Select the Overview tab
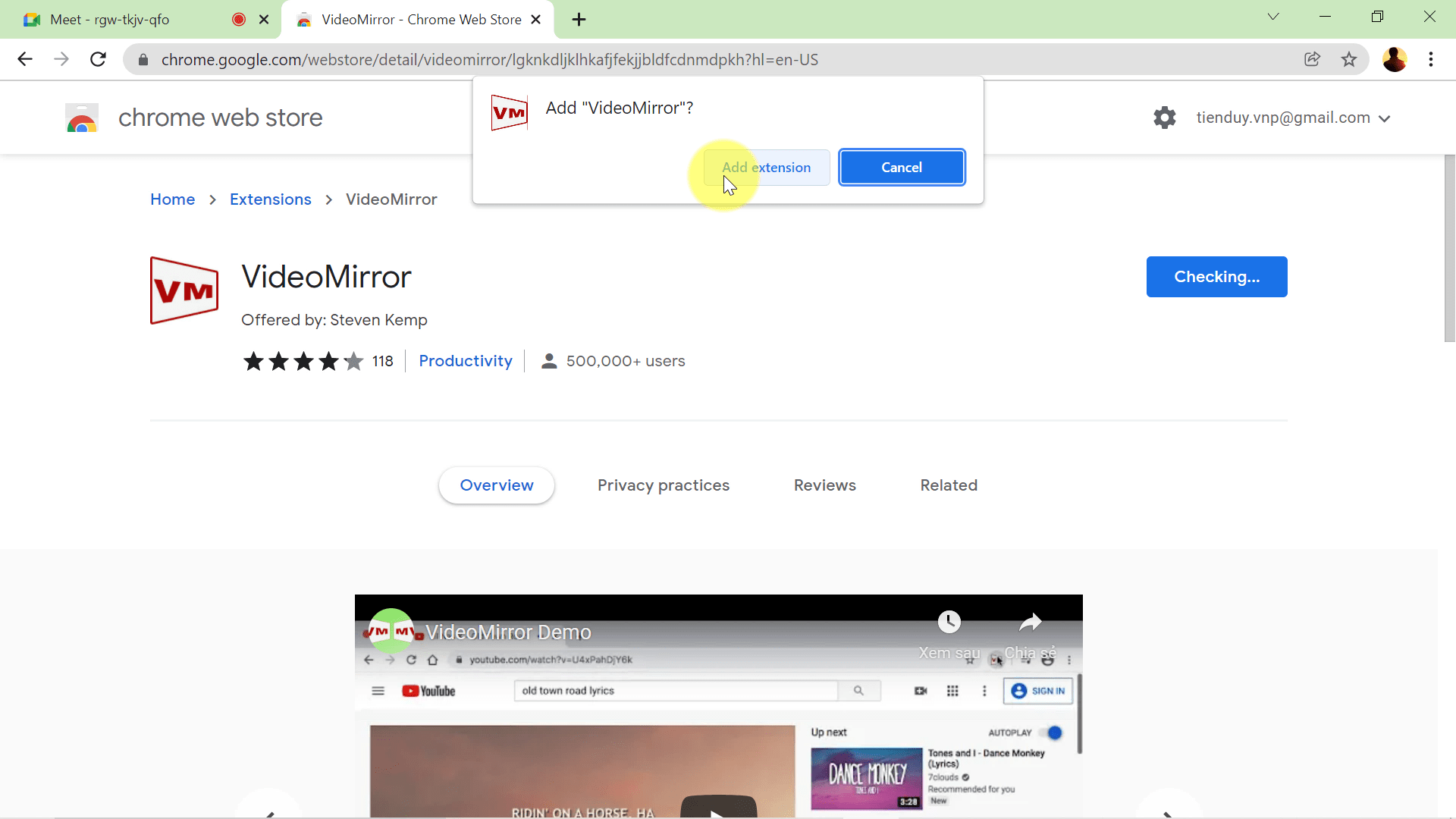Viewport: 1456px width, 819px height. pyautogui.click(x=497, y=485)
